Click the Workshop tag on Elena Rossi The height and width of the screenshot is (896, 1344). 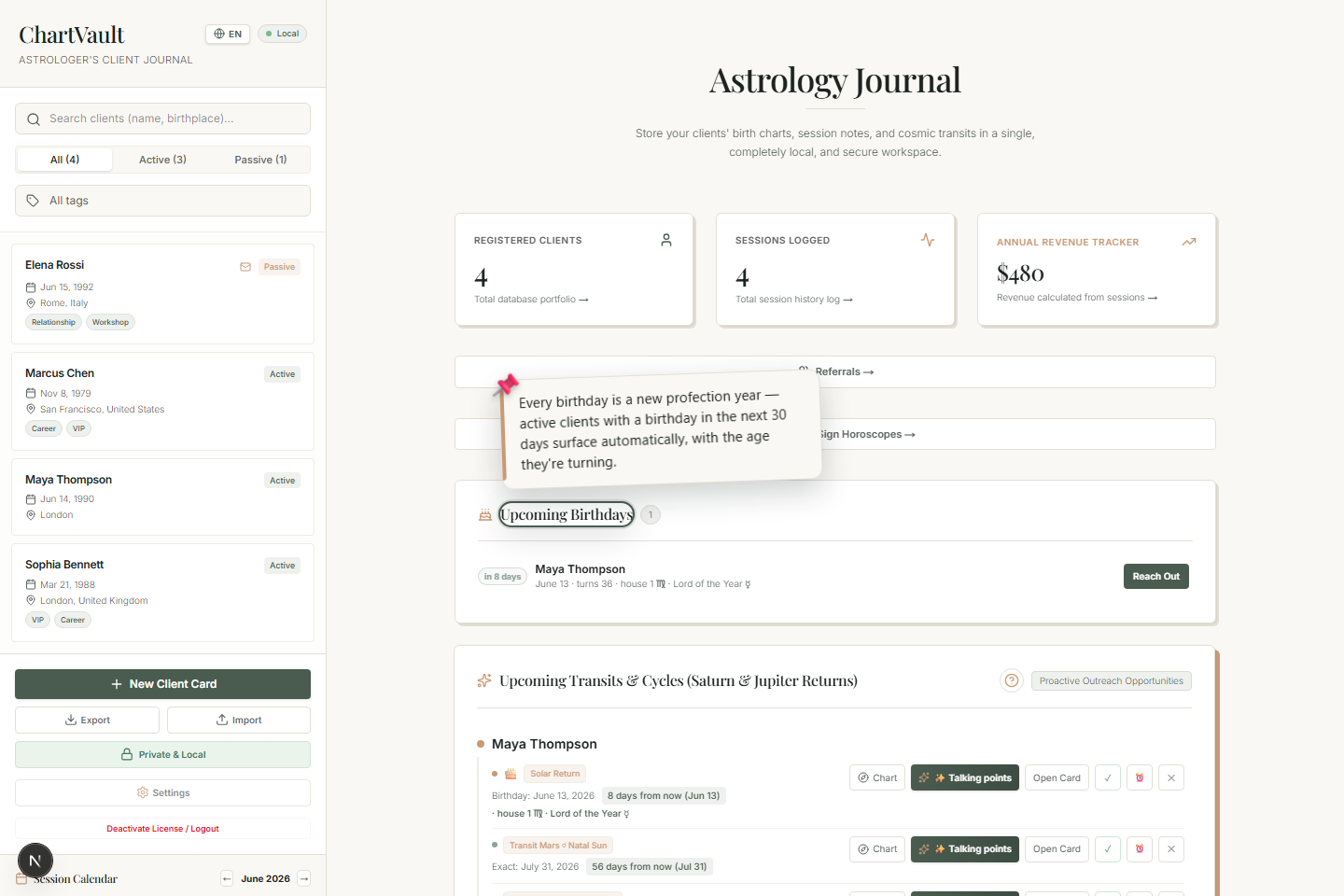pos(110,322)
